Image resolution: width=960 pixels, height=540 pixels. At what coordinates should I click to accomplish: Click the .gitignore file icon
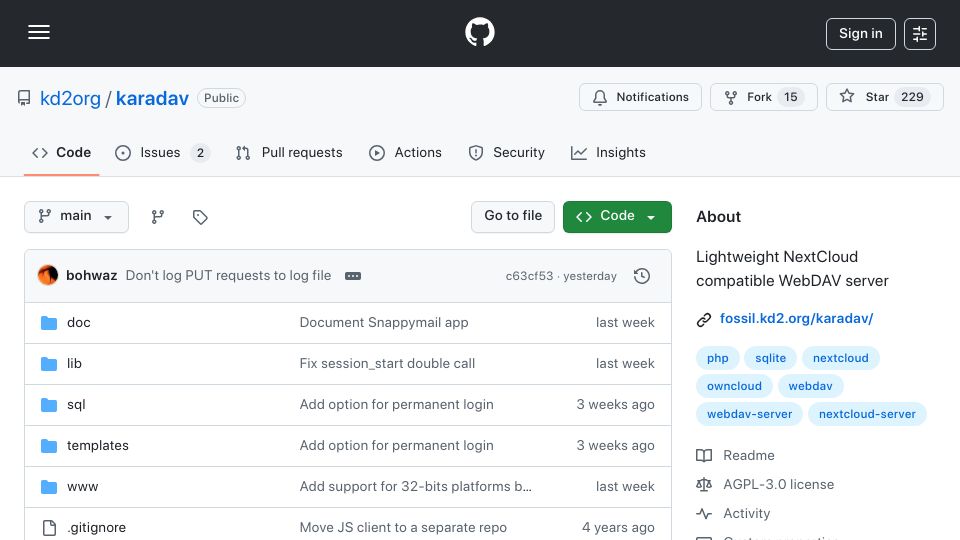[x=49, y=528]
